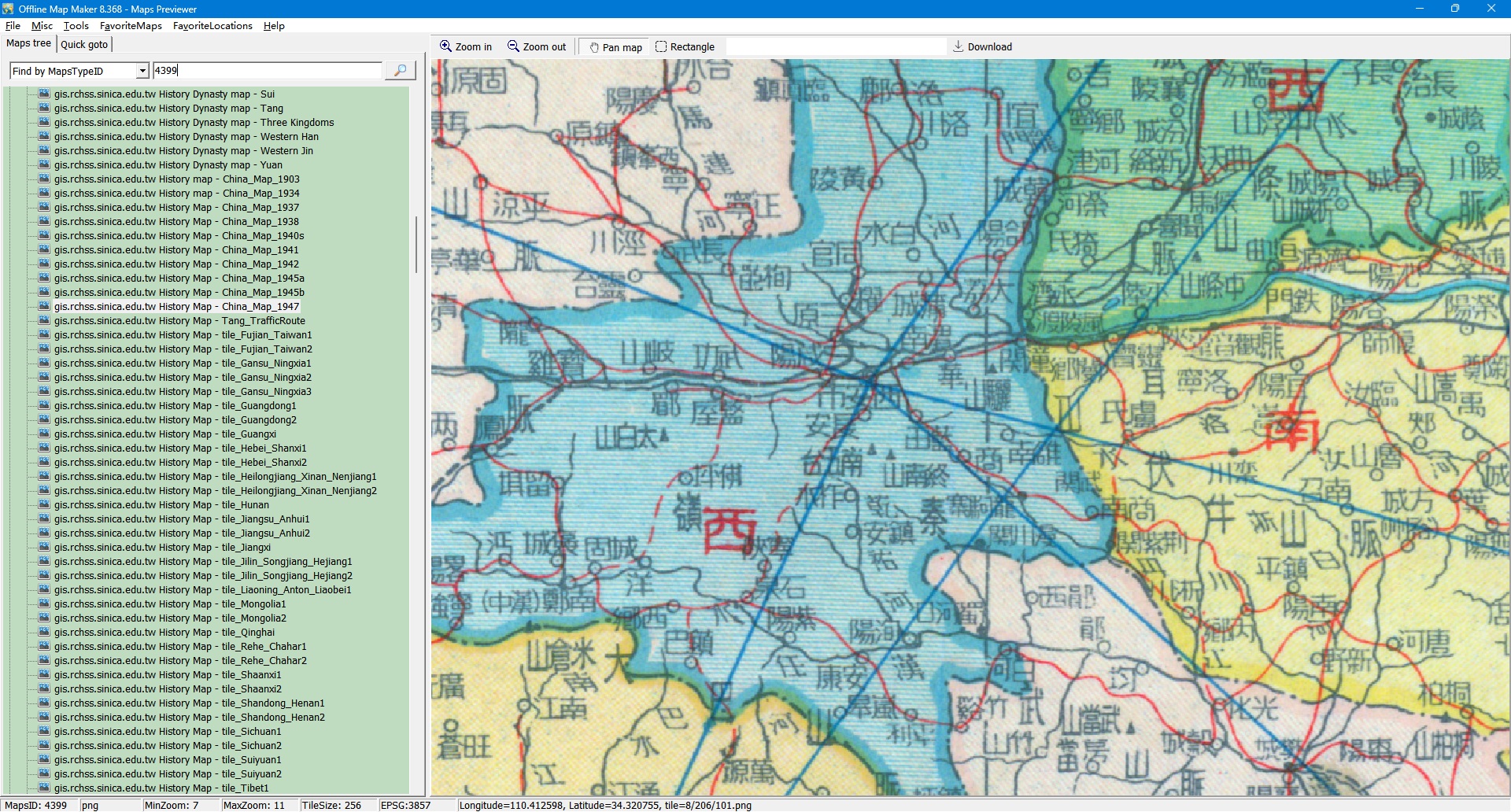Select Dynasty map - Three Kingdoms entry
Viewport: 1511px width, 812px height.
coord(194,123)
